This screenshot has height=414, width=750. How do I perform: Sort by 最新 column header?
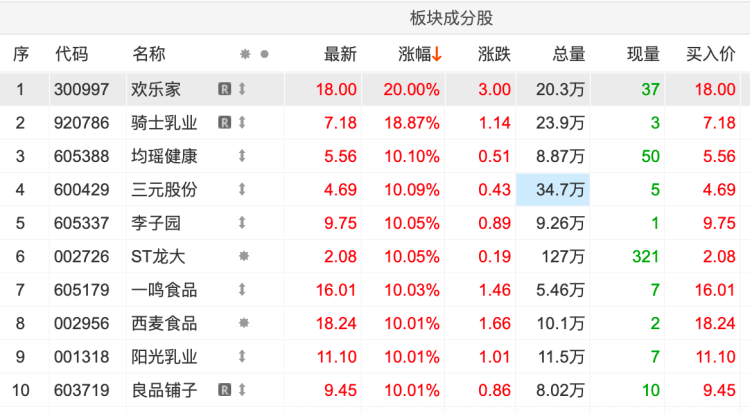coord(340,54)
